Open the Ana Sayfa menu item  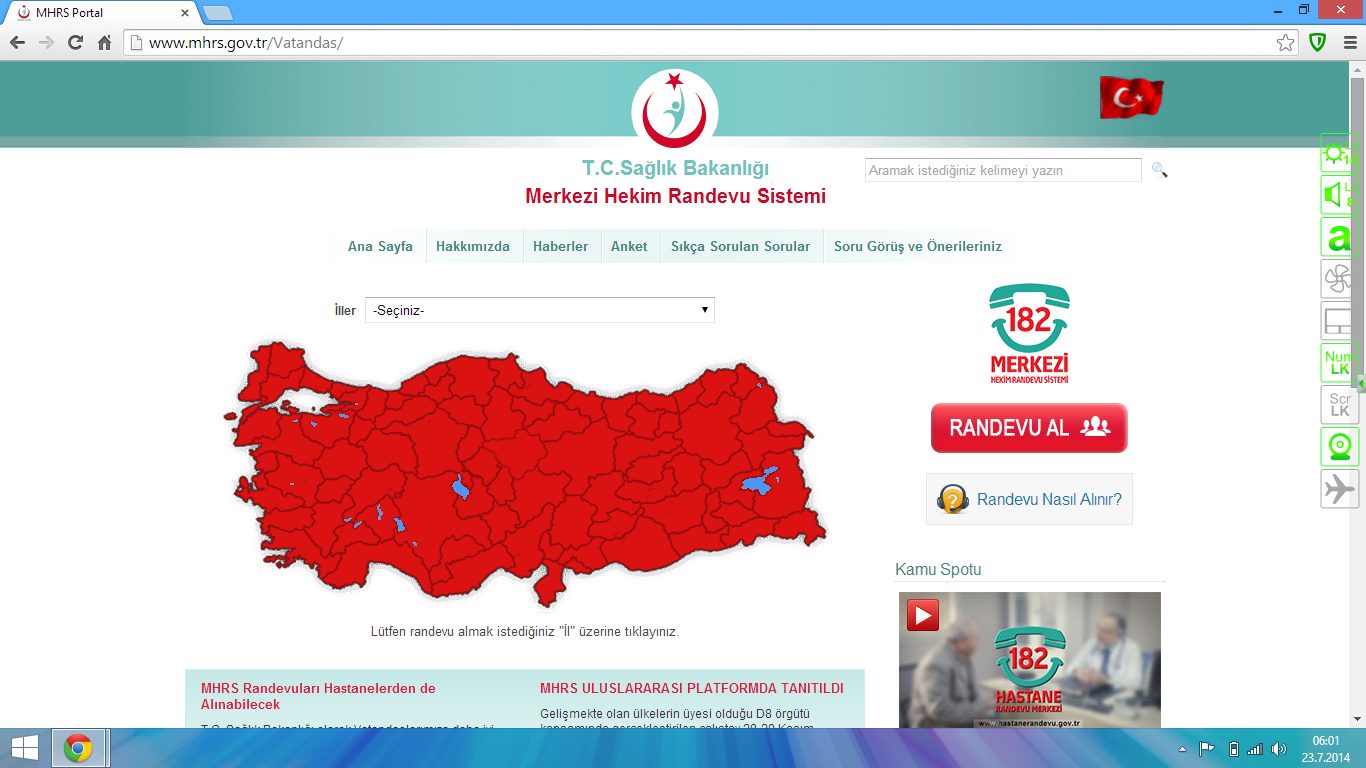pyautogui.click(x=380, y=246)
